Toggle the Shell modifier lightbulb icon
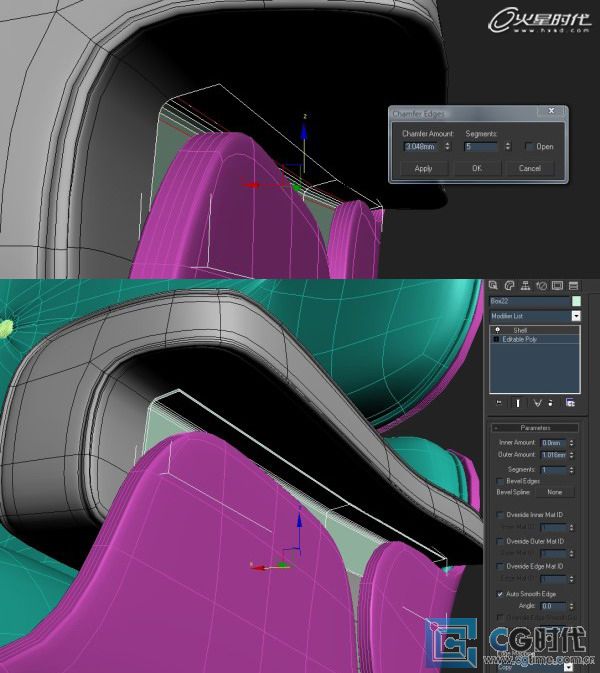This screenshot has width=600, height=673. coord(497,330)
